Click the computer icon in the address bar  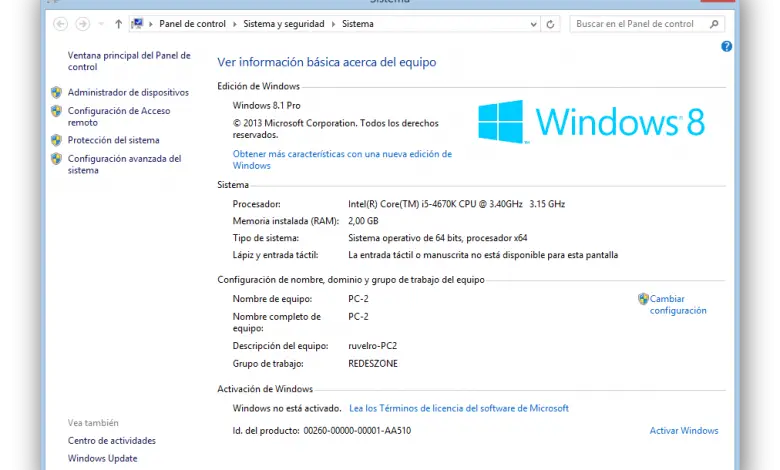[x=137, y=23]
